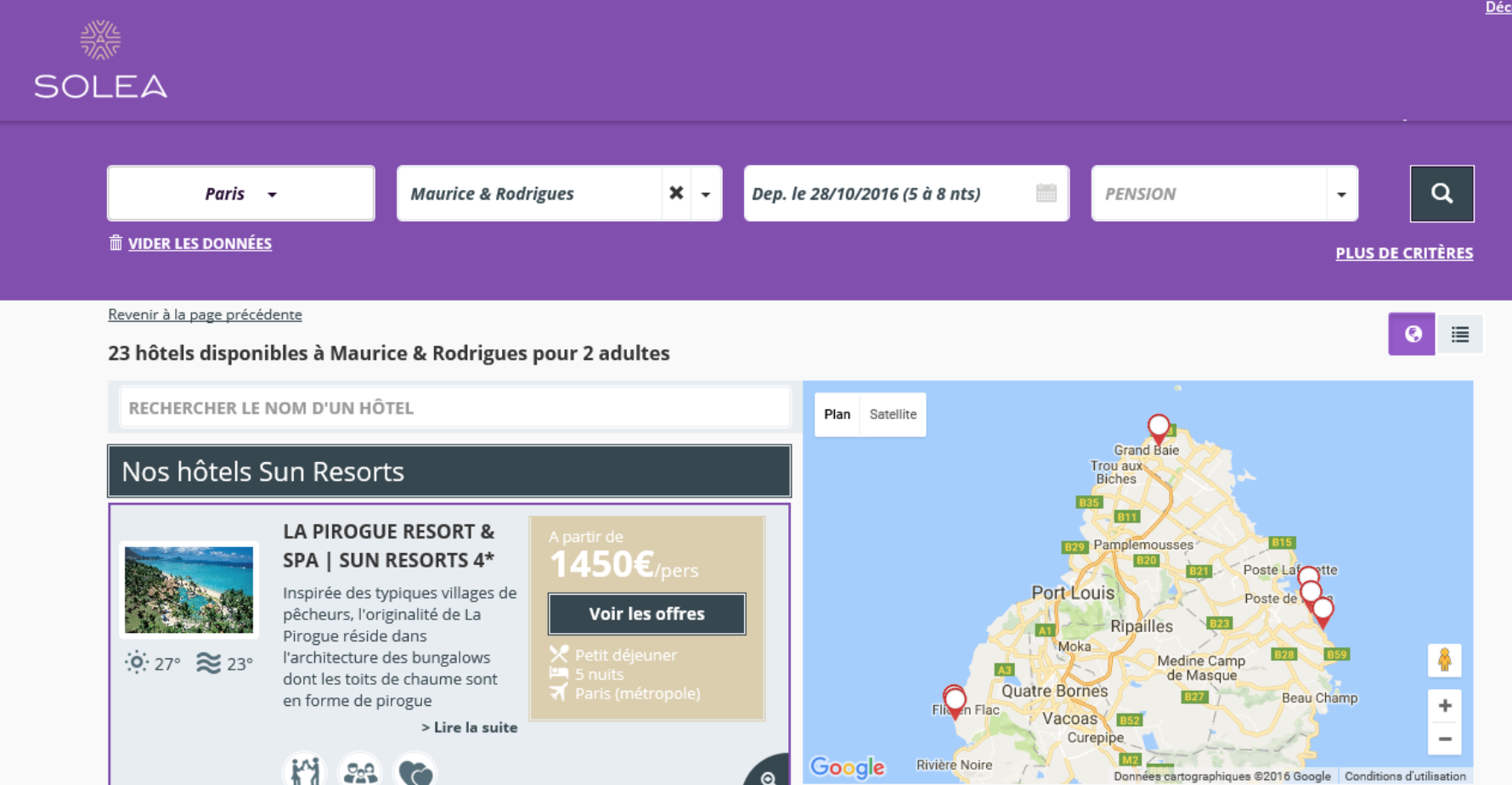Click the Solea logo
Viewport: 1512px width, 785px height.
pos(100,60)
